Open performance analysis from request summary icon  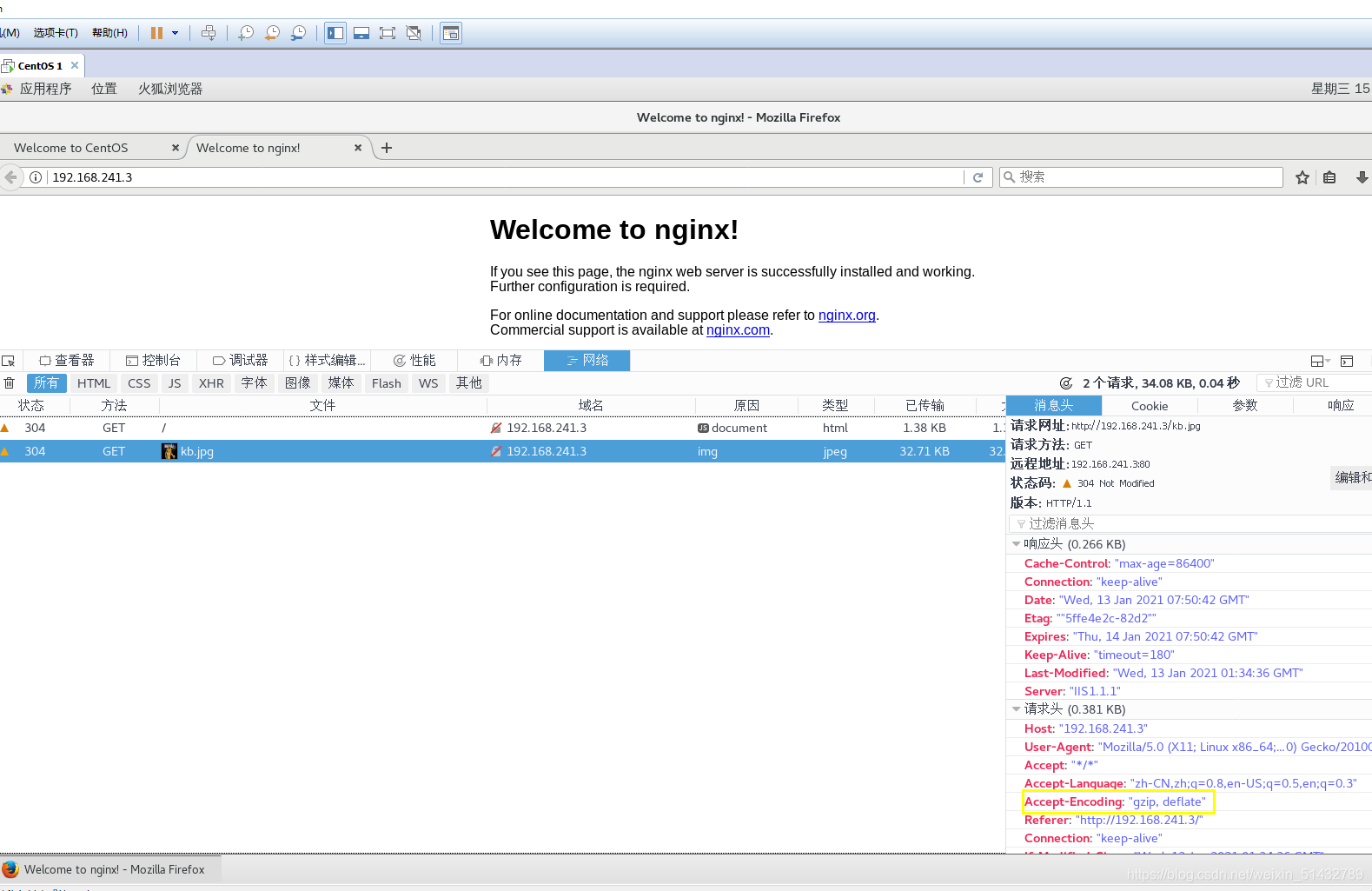tap(1066, 383)
